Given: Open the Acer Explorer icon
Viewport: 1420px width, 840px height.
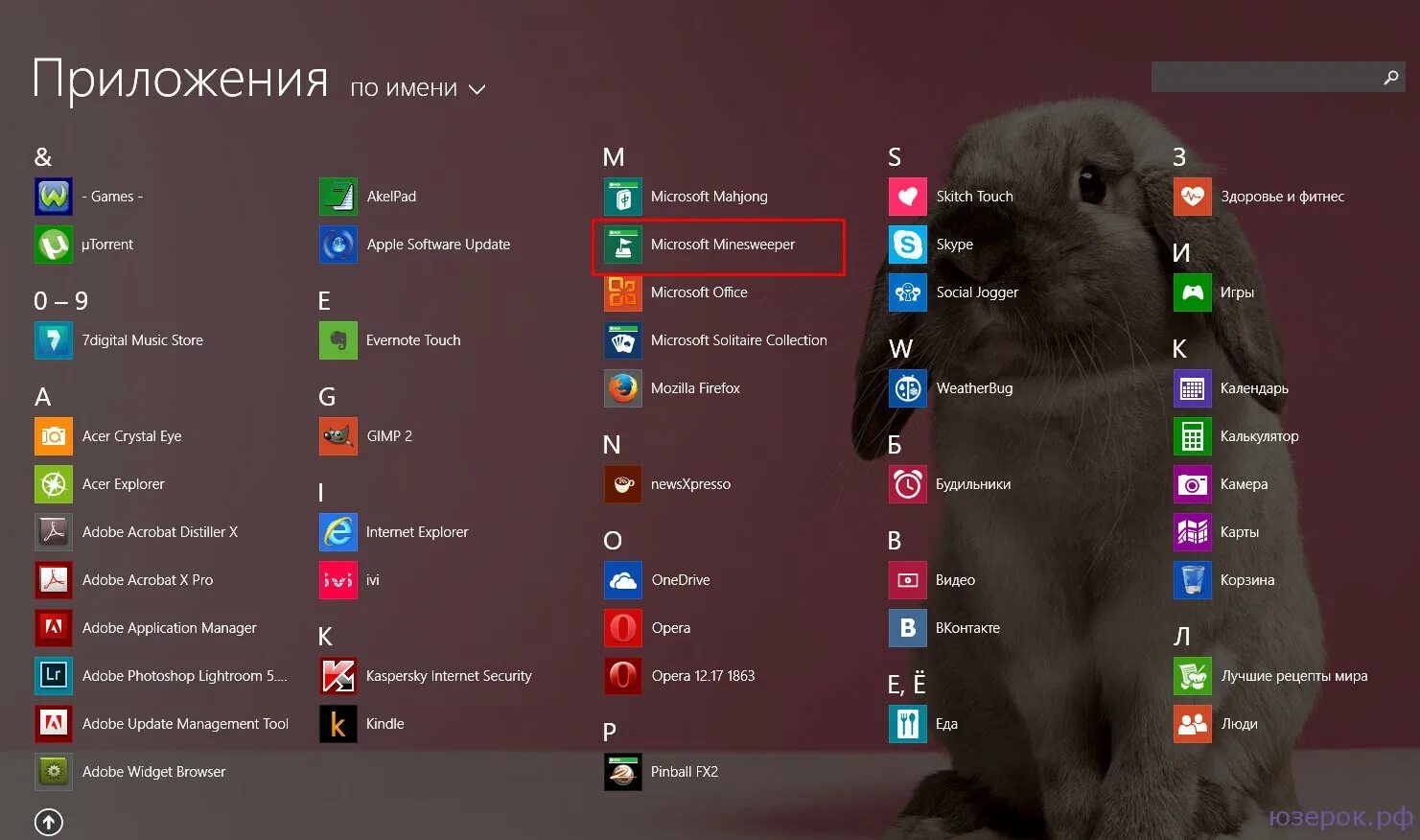Looking at the screenshot, I should click(x=54, y=484).
